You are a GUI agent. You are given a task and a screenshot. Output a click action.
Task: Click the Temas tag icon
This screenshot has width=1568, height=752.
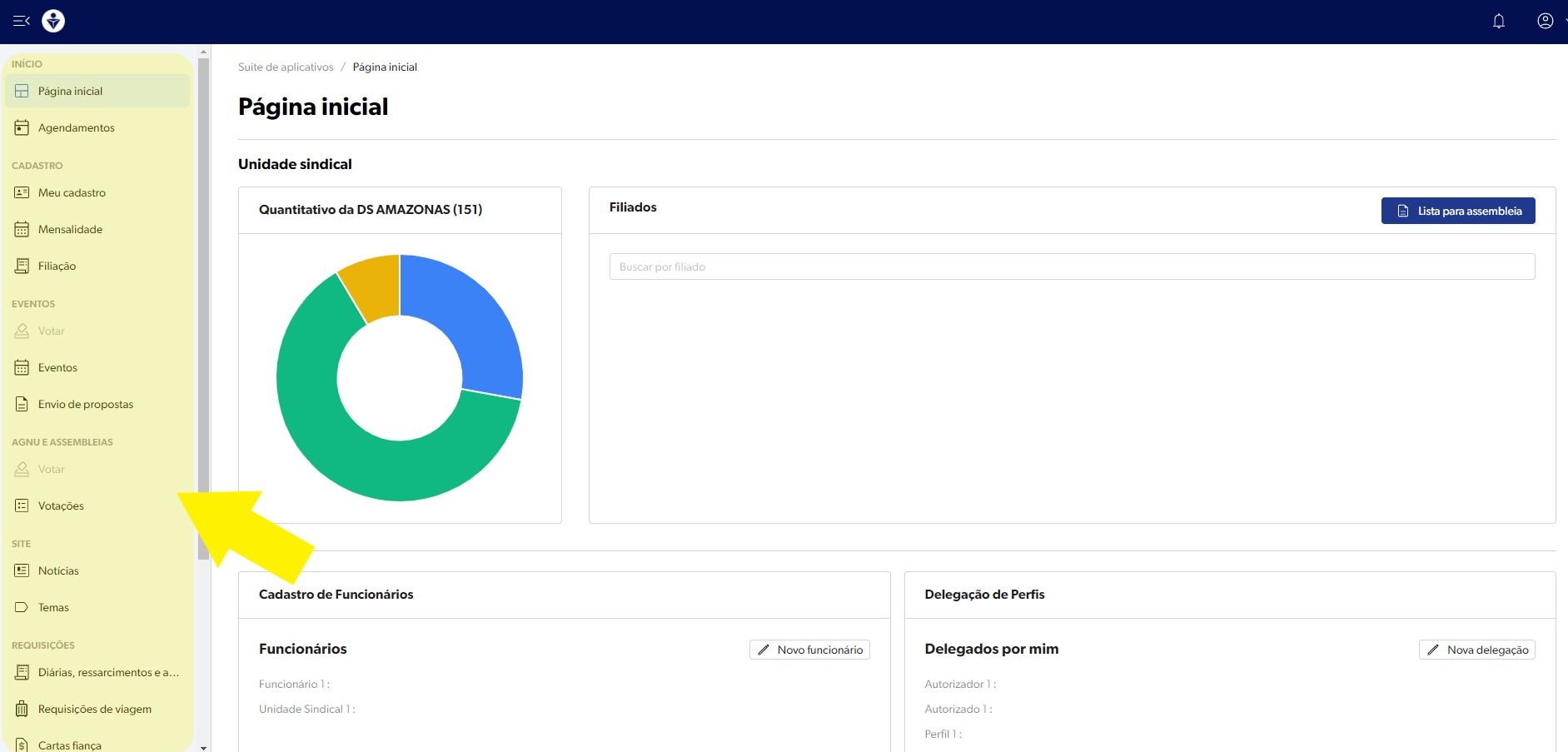click(x=22, y=607)
